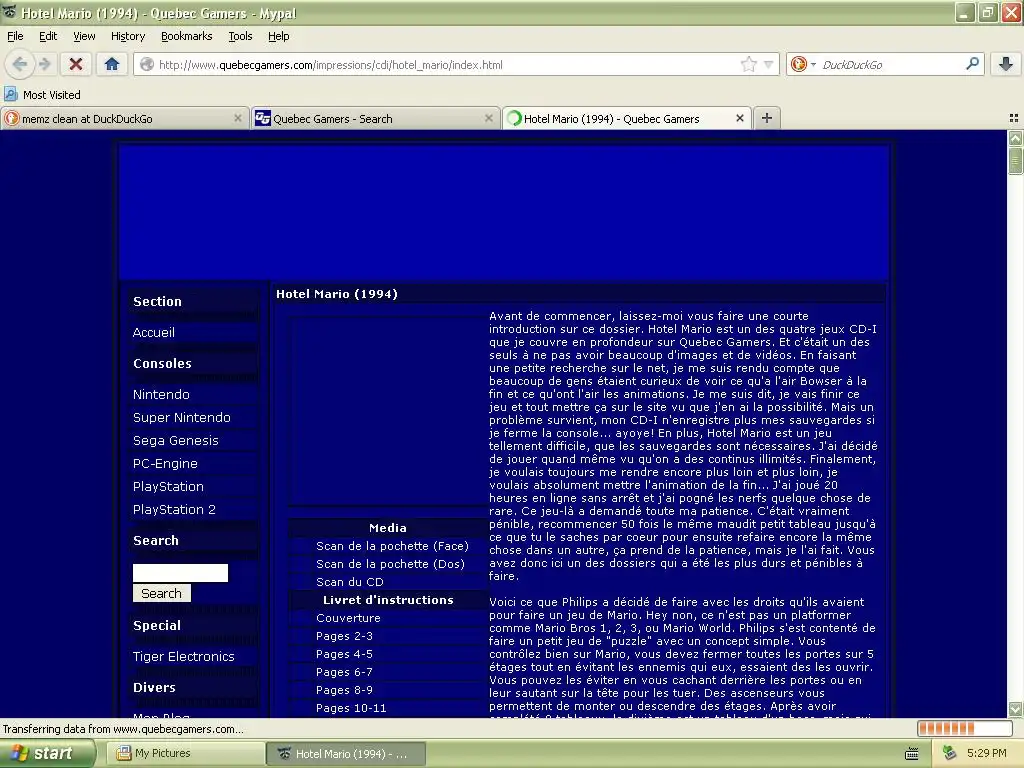Close the Quebec Gamers - Search tab
This screenshot has width=1024, height=768.
click(488, 118)
